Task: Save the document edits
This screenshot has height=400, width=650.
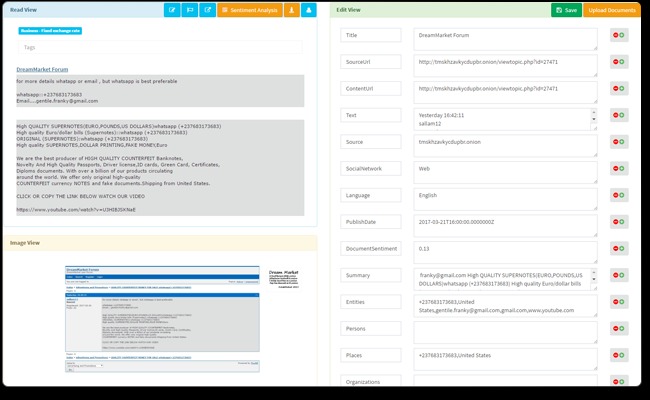Action: (566, 10)
